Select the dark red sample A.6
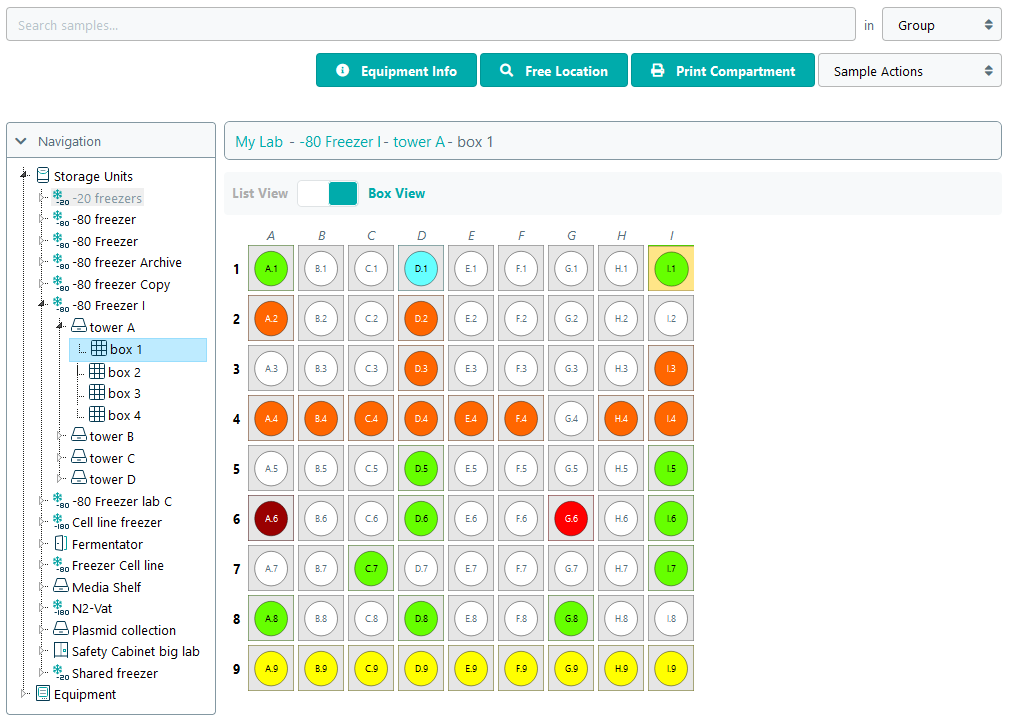This screenshot has height=719, width=1009. click(271, 519)
